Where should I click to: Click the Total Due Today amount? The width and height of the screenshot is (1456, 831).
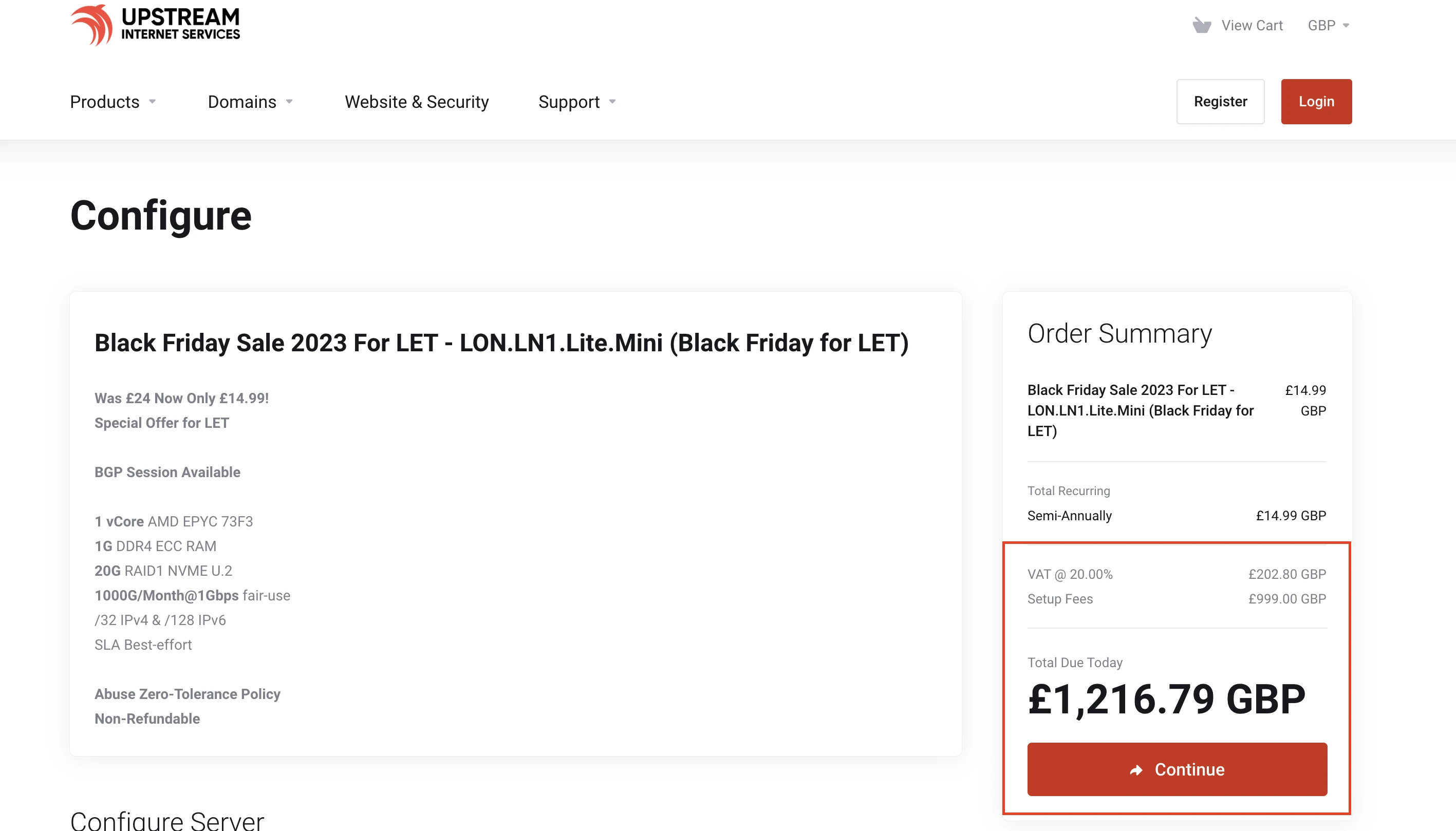1166,699
